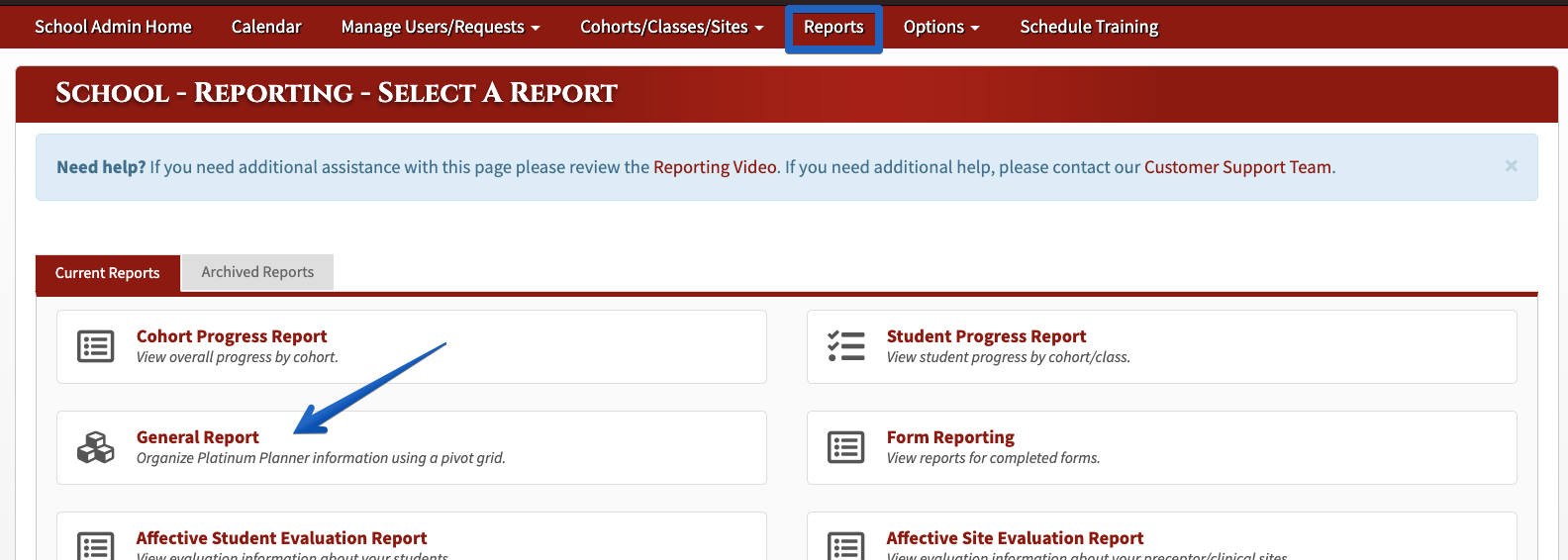This screenshot has height=560, width=1568.
Task: Open the Cohorts/Classes/Sites dropdown menu
Action: pos(672,27)
